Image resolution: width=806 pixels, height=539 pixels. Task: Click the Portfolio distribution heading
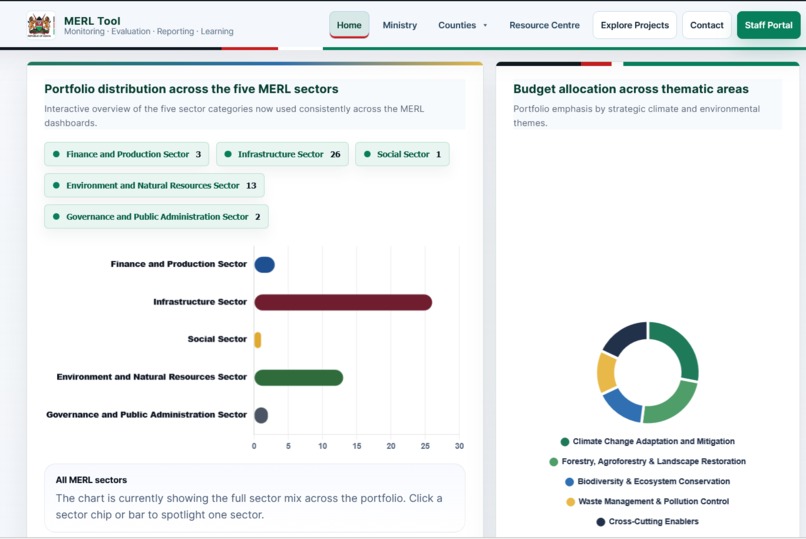tap(191, 89)
